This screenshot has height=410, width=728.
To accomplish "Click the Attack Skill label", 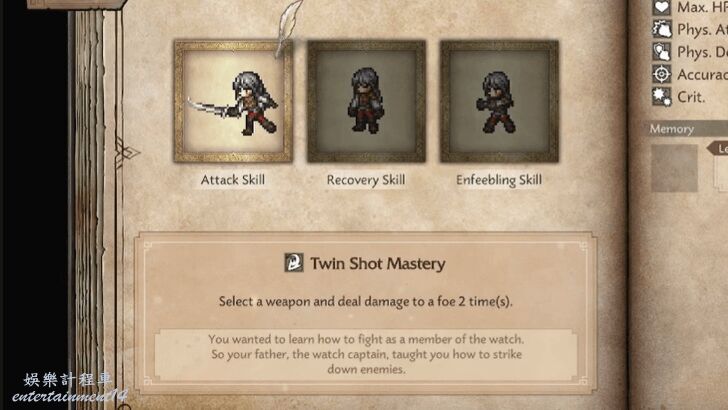I will [233, 180].
